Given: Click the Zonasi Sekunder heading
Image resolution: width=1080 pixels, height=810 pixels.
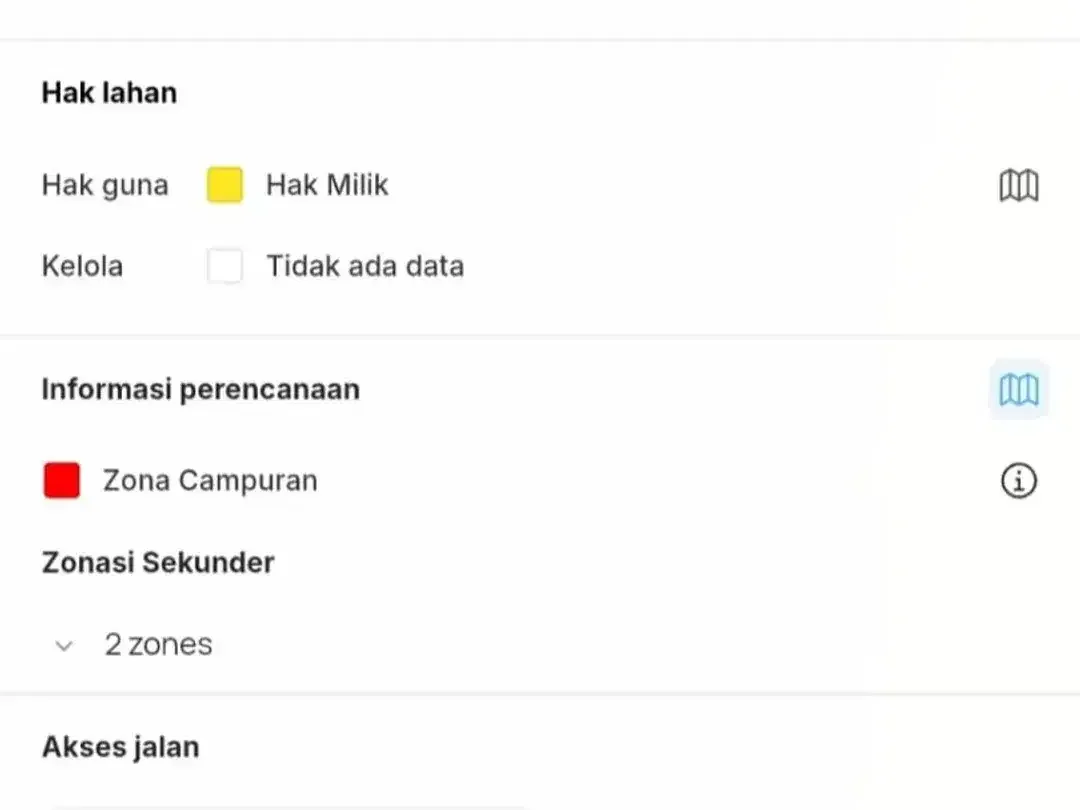Looking at the screenshot, I should pos(158,562).
